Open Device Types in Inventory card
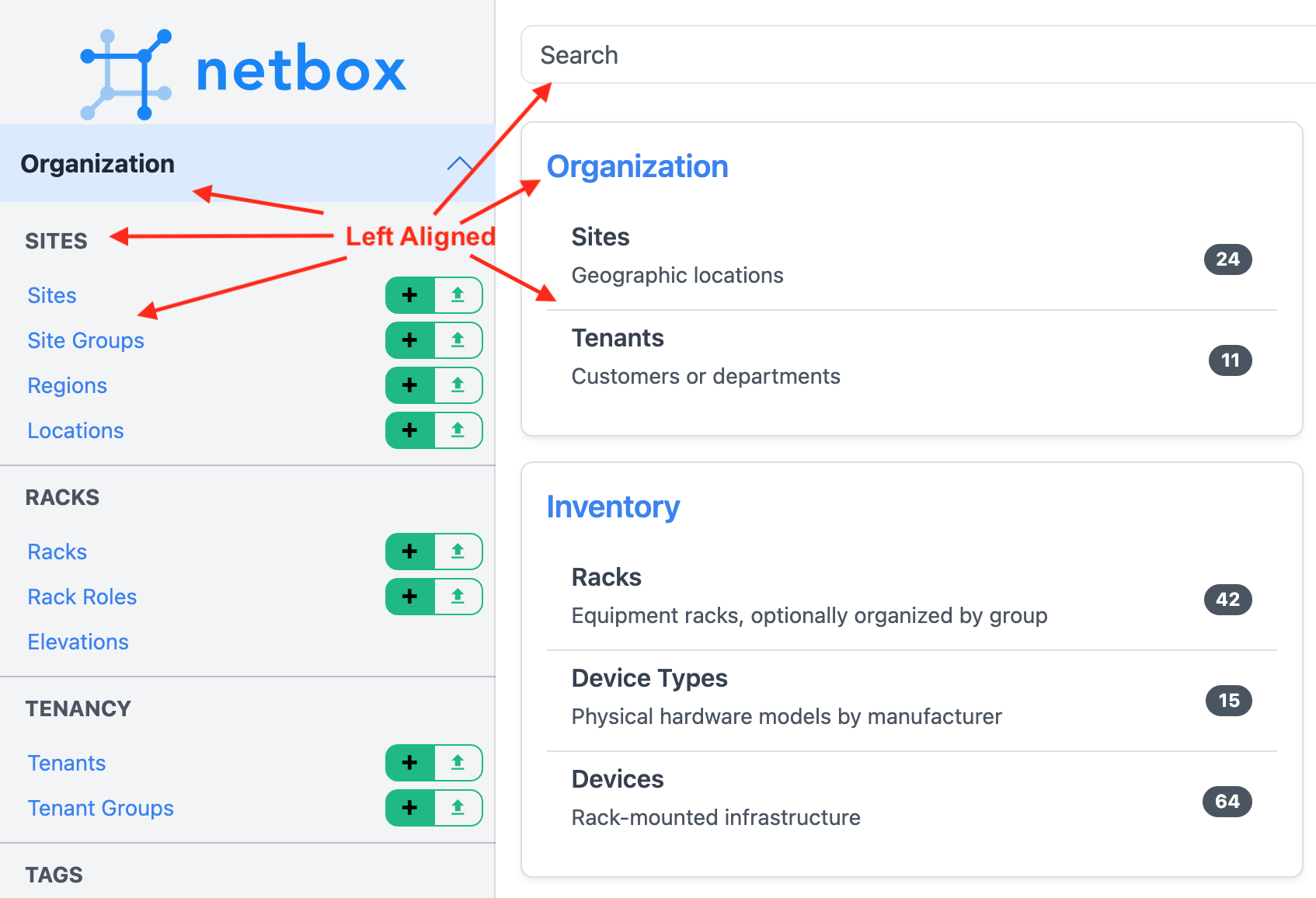This screenshot has height=898, width=1316. [x=649, y=678]
